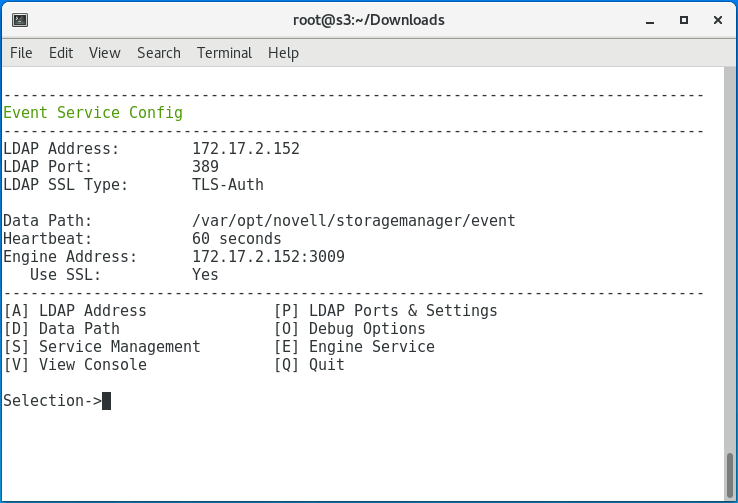
Task: Maximize the terminal window
Action: click(x=684, y=20)
